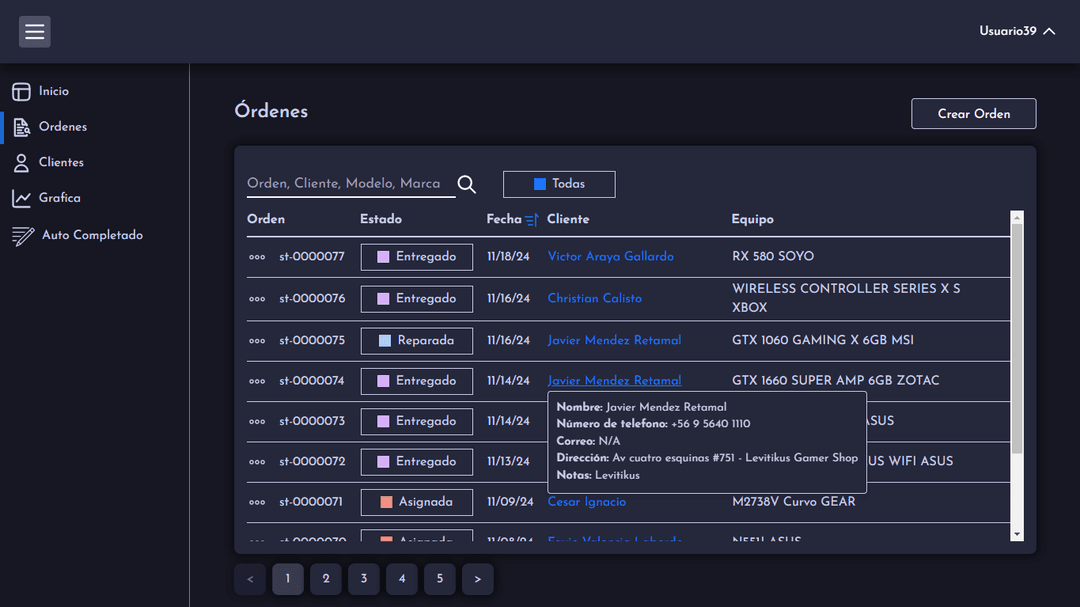Select date 11/18/24
The width and height of the screenshot is (1080, 607).
tap(508, 257)
